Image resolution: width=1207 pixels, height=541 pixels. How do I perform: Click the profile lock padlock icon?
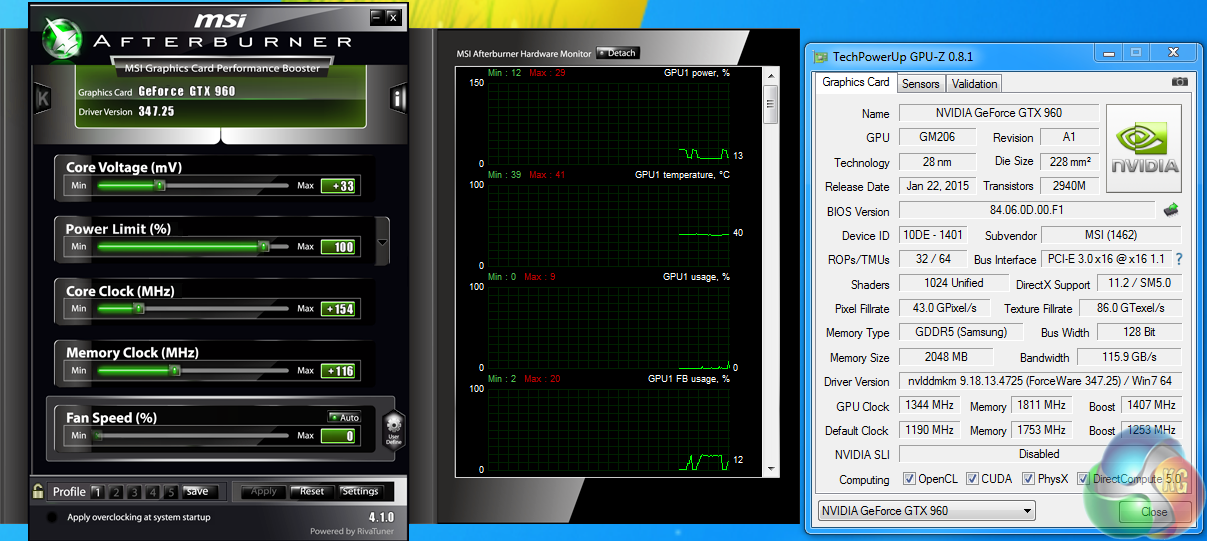pyautogui.click(x=38, y=491)
